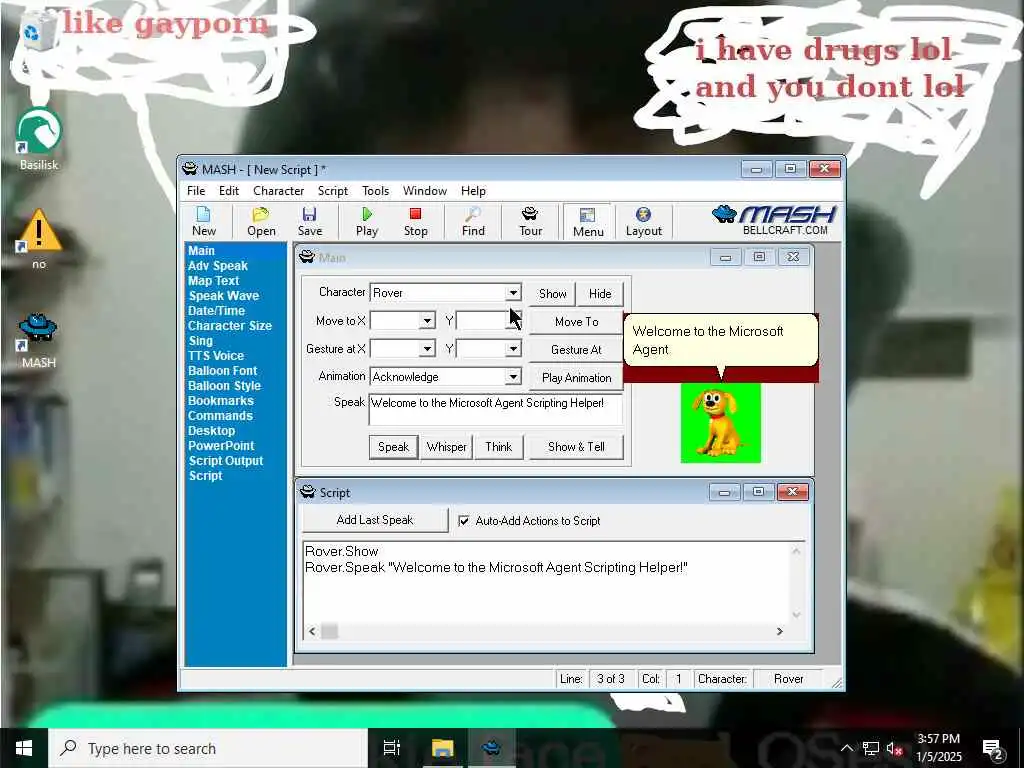Click the taskbar search box
The image size is (1024, 768).
pos(208,748)
